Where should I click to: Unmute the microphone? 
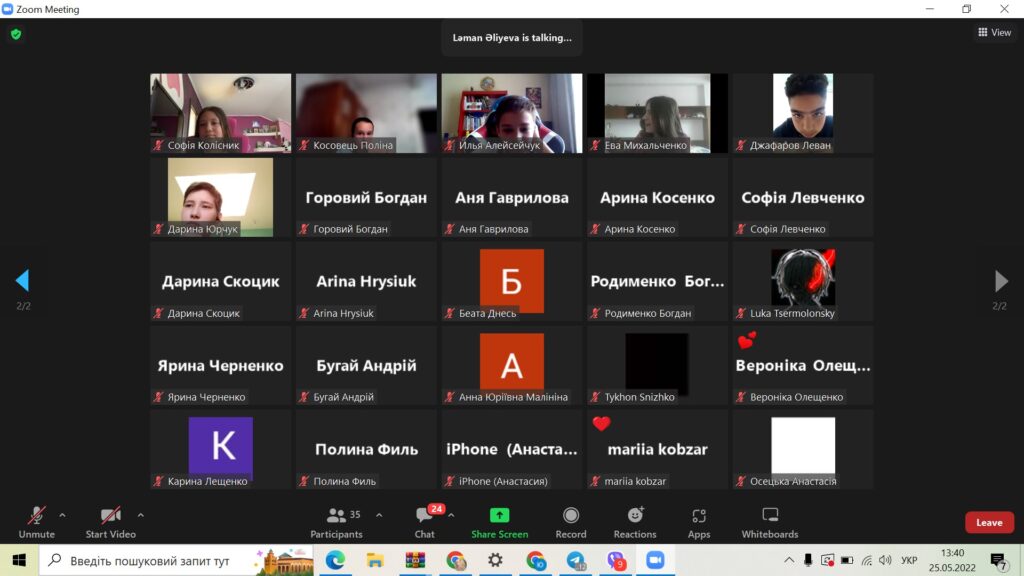37,521
